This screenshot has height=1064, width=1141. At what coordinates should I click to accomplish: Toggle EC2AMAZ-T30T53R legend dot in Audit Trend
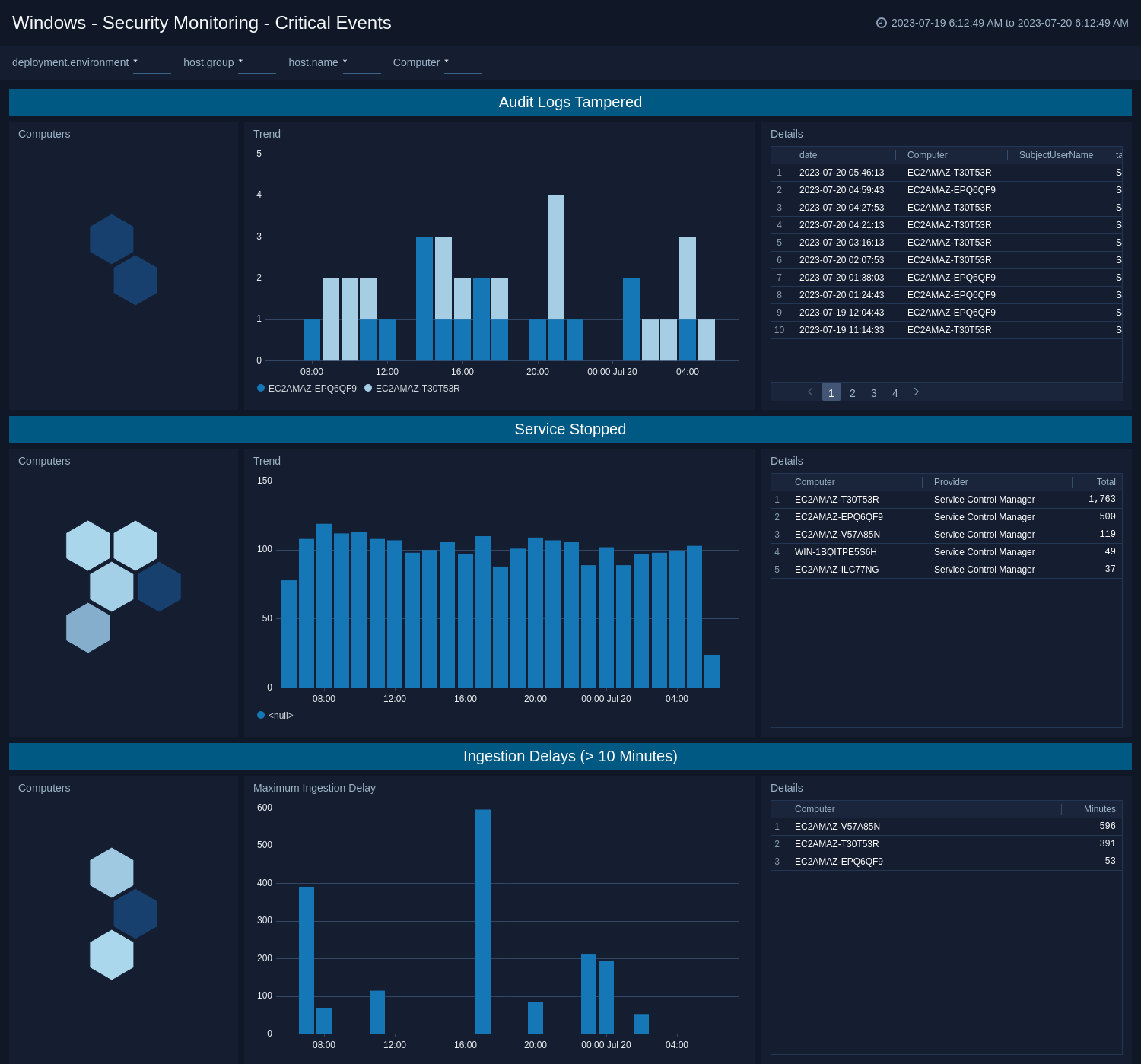click(x=368, y=388)
